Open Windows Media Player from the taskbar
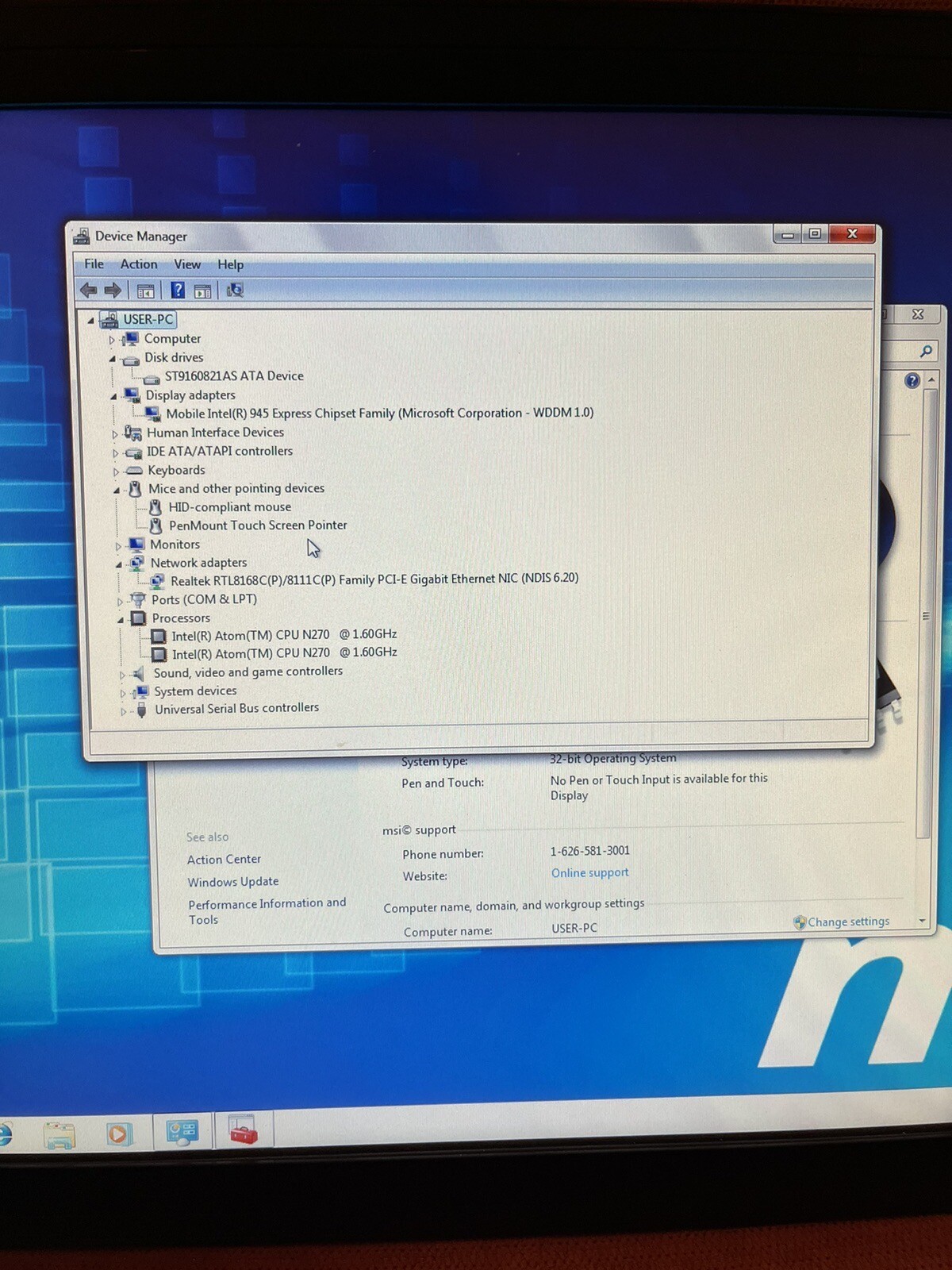The height and width of the screenshot is (1270, 952). point(119,1133)
